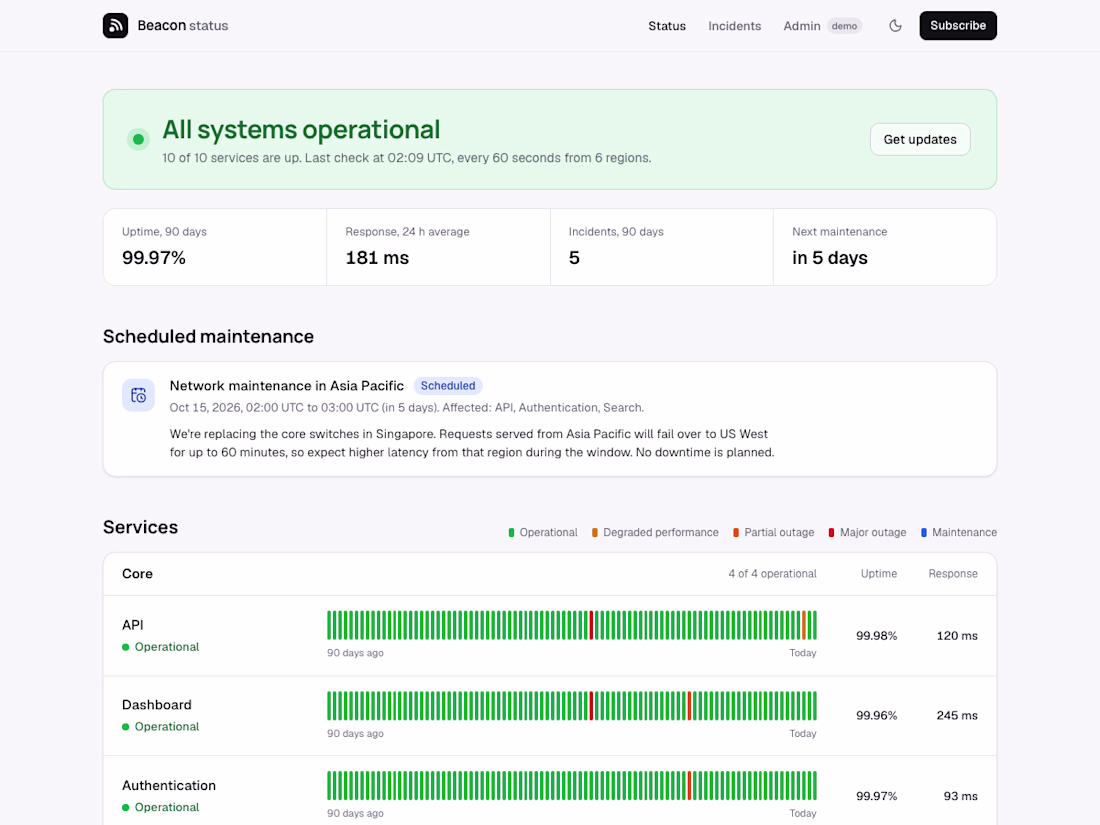The width and height of the screenshot is (1100, 825).
Task: Click the red outage bar in API timeline
Action: (x=591, y=625)
